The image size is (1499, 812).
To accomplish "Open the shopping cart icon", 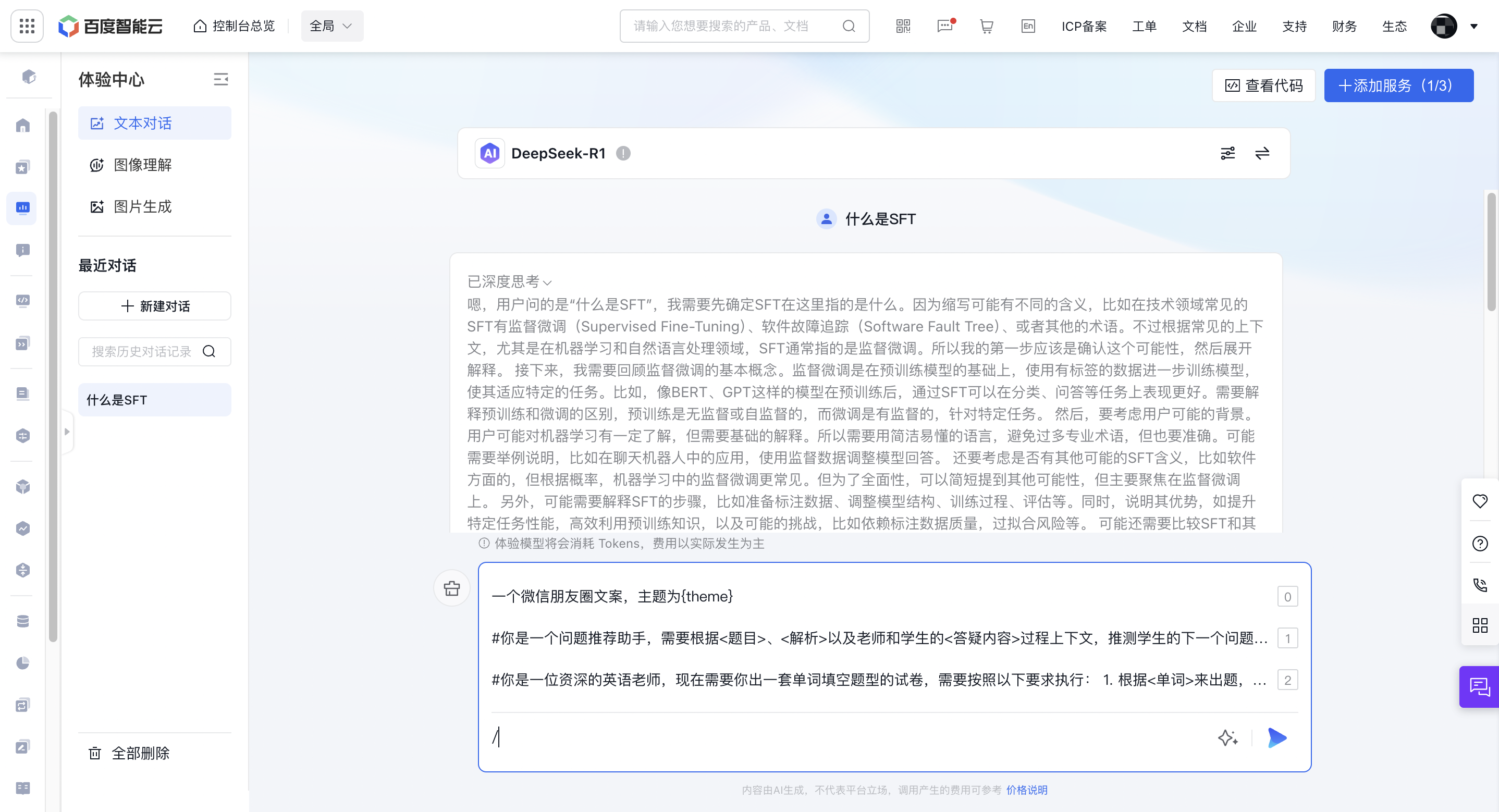I will (986, 26).
